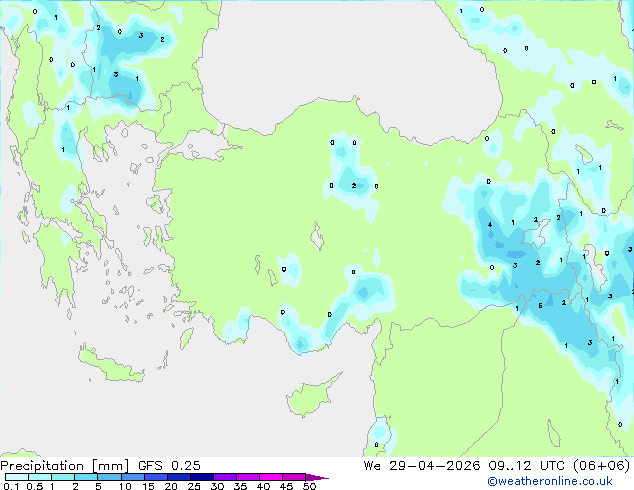634x490 pixels.
Task: Click the above-50 mm legend arrow tip
Action: pos(317,477)
